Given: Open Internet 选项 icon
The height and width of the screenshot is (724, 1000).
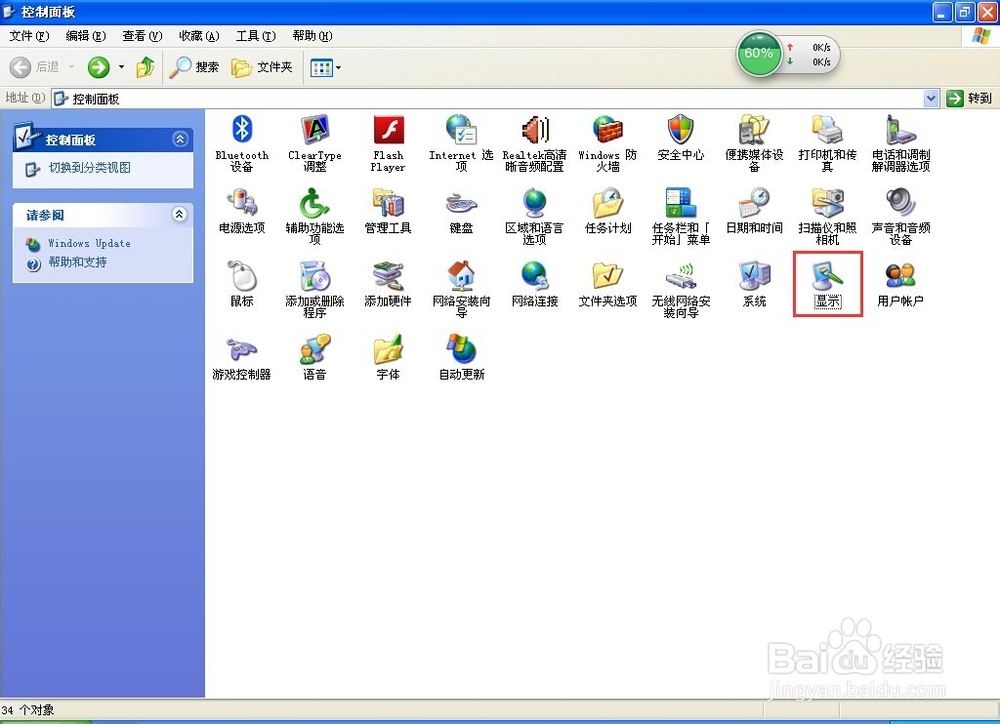Looking at the screenshot, I should [x=461, y=143].
